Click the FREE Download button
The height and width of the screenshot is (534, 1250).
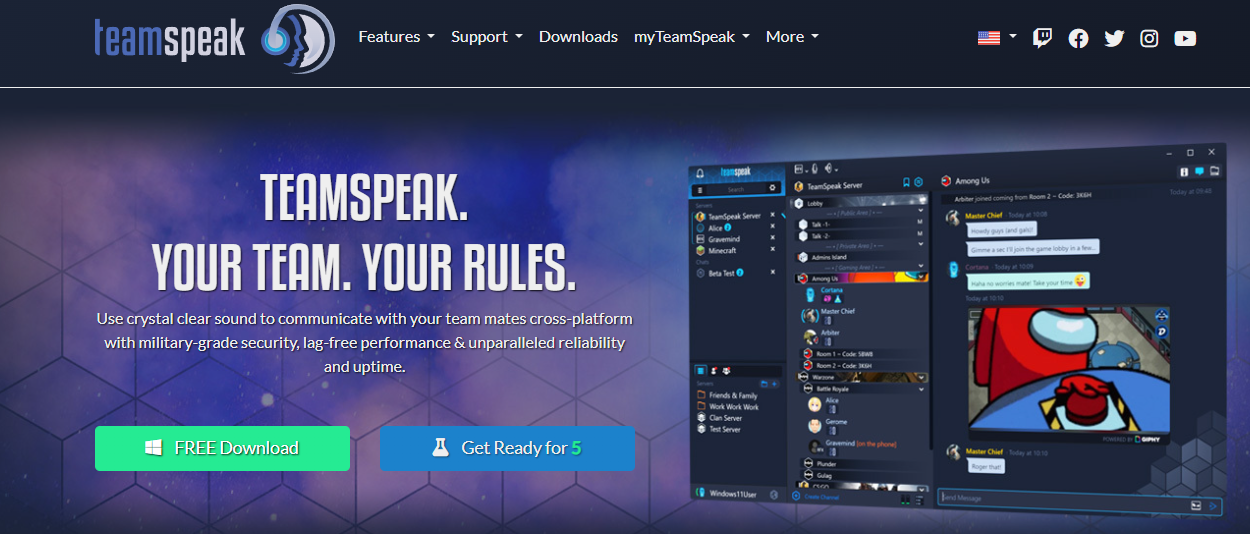[x=222, y=448]
